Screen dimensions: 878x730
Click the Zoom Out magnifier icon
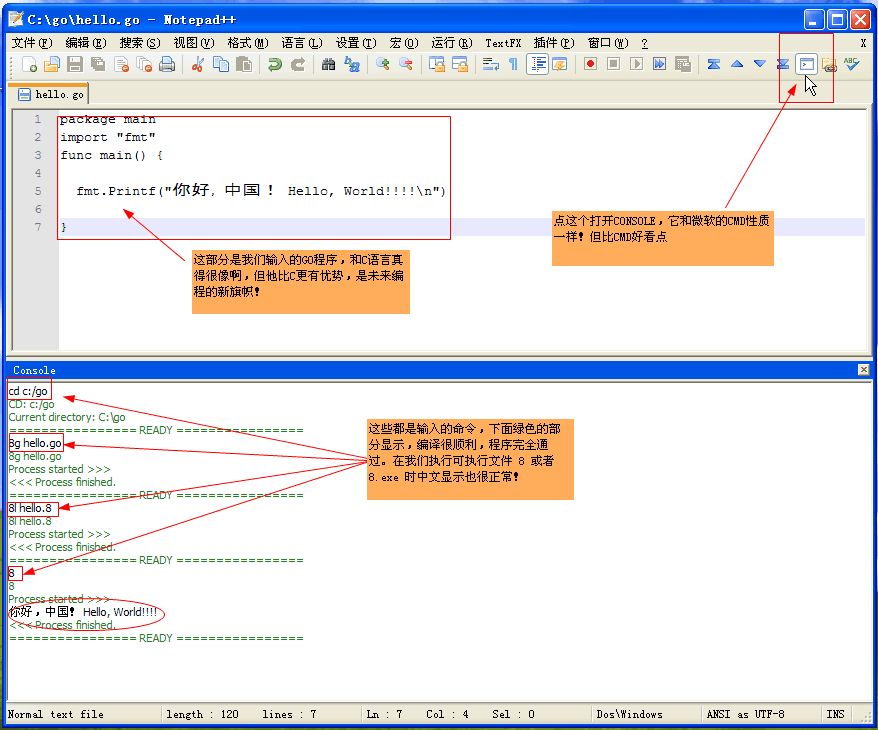click(405, 64)
